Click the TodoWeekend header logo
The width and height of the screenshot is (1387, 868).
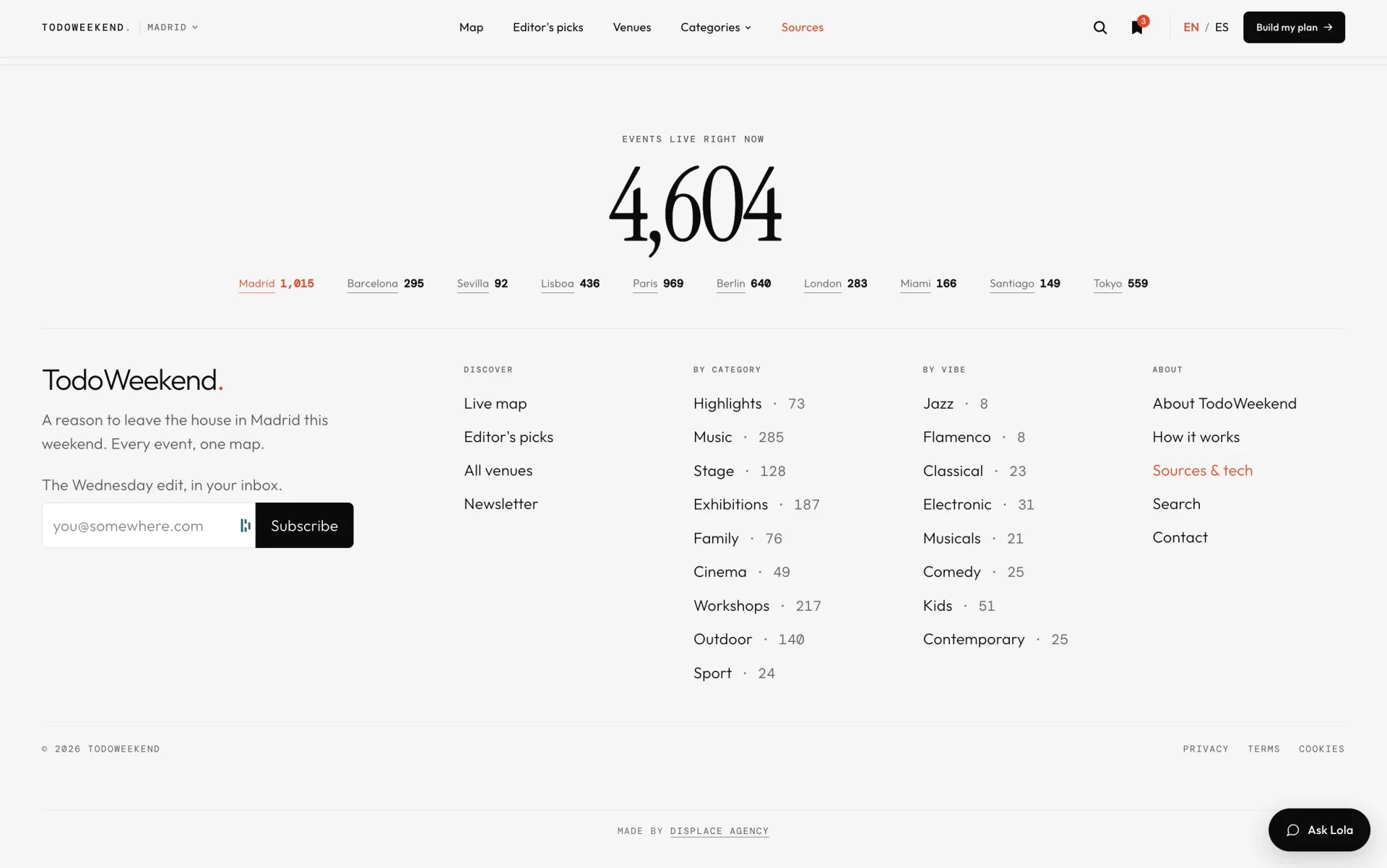[x=85, y=27]
